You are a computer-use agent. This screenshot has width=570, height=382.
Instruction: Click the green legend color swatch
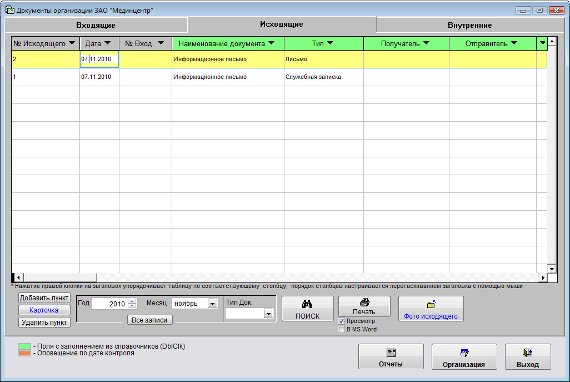pyautogui.click(x=24, y=347)
